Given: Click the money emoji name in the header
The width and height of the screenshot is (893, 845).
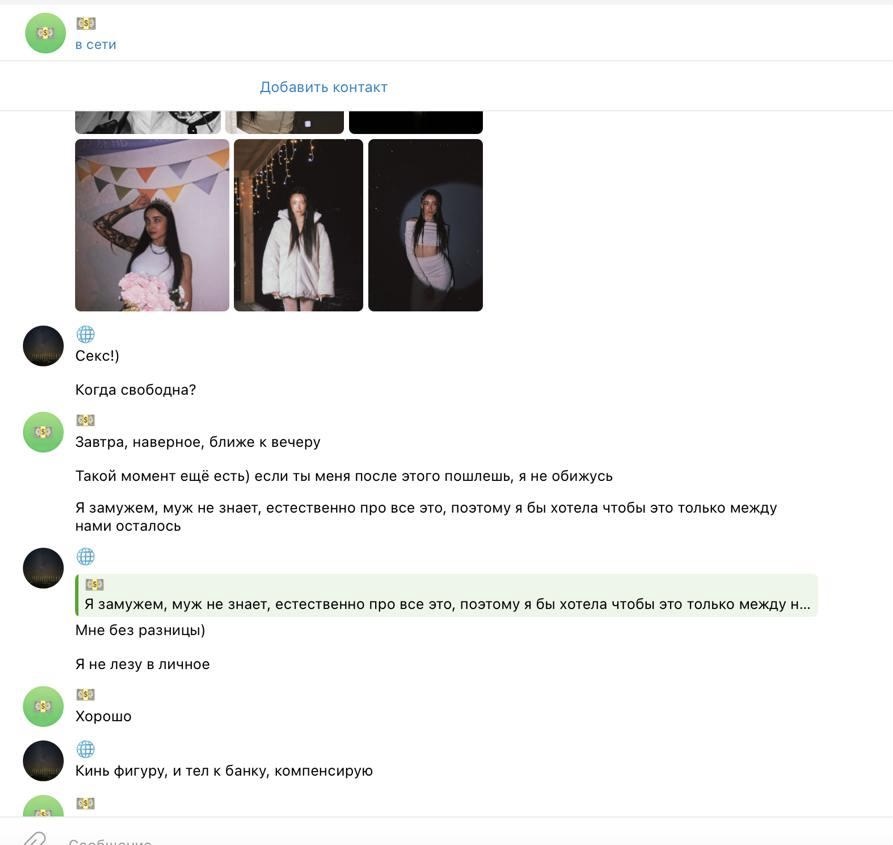Looking at the screenshot, I should coord(86,23).
